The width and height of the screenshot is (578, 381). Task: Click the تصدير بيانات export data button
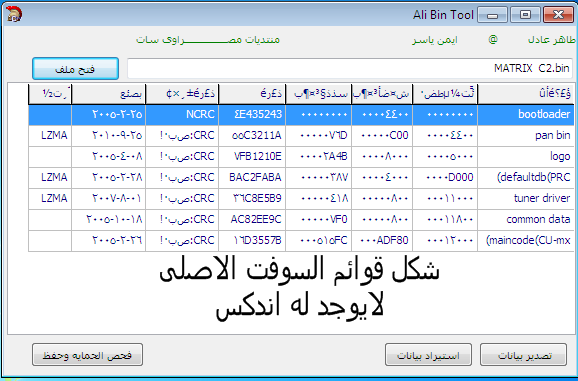(x=523, y=354)
